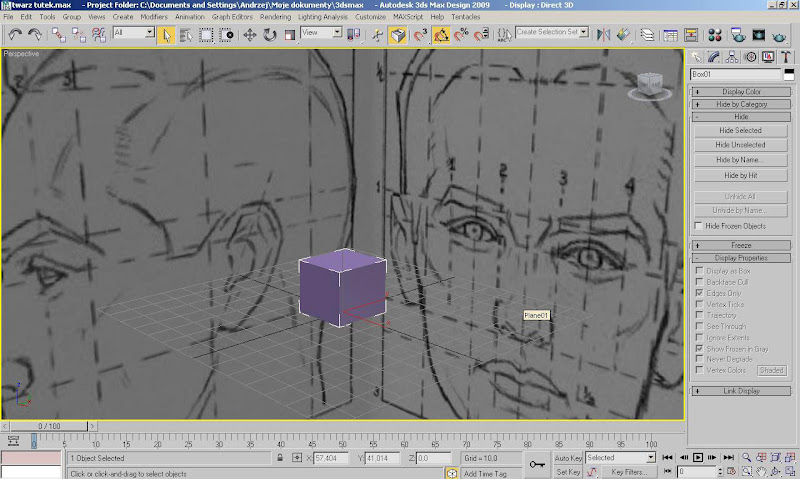Open the Modifiers menu
This screenshot has width=800, height=479.
(x=154, y=17)
